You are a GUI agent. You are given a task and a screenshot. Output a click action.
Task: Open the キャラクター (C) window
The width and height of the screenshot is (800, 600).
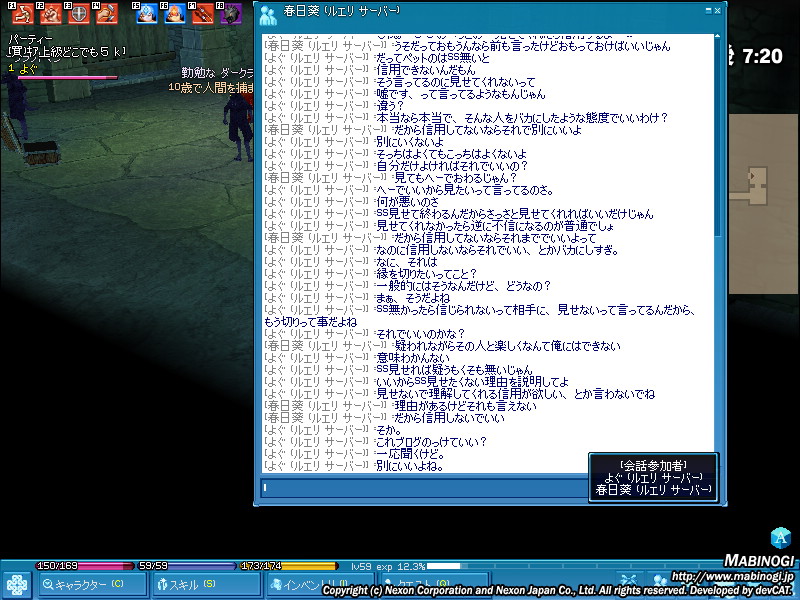tap(92, 585)
